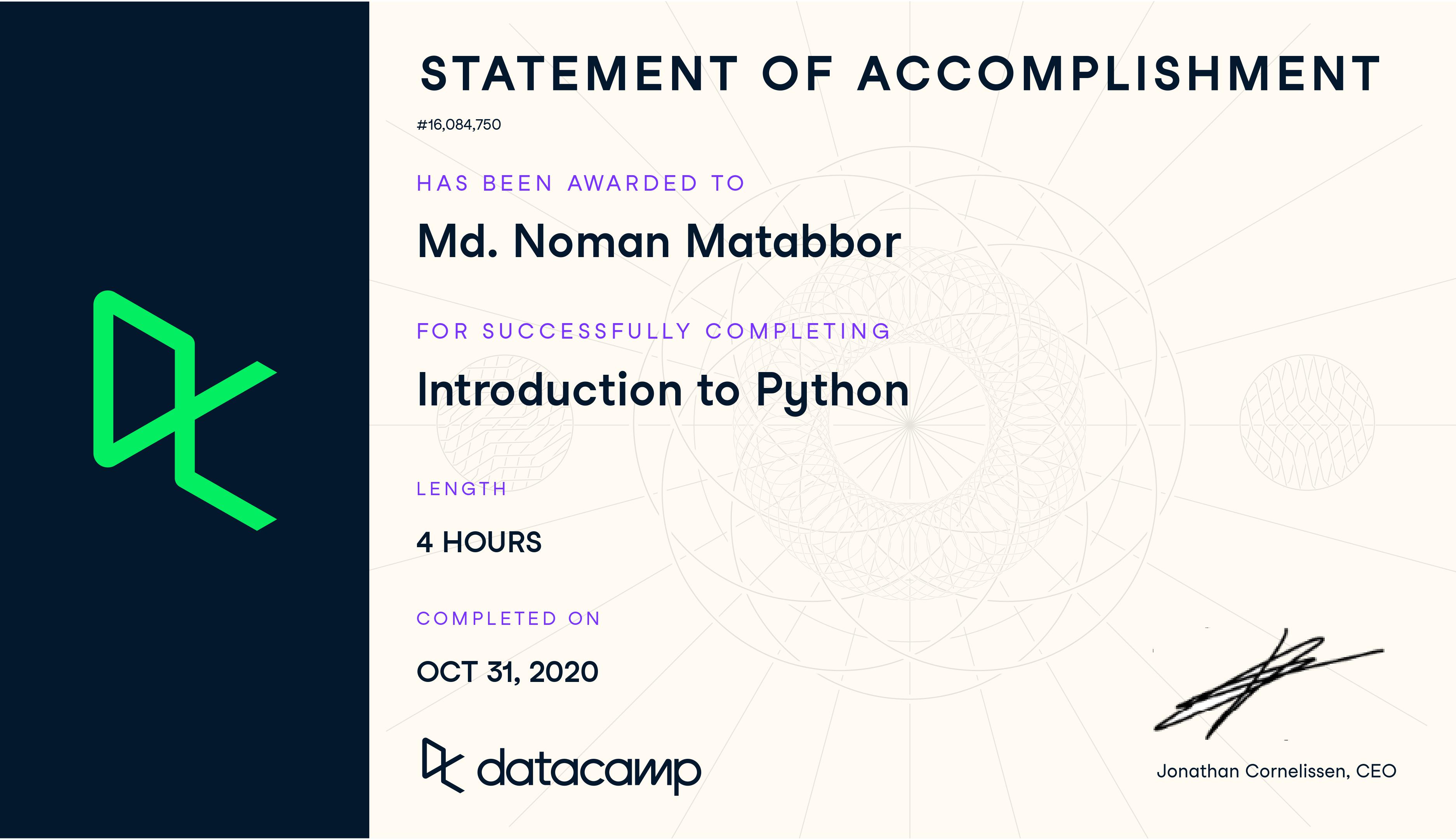Click the center of the spirograph watermark

909,425
